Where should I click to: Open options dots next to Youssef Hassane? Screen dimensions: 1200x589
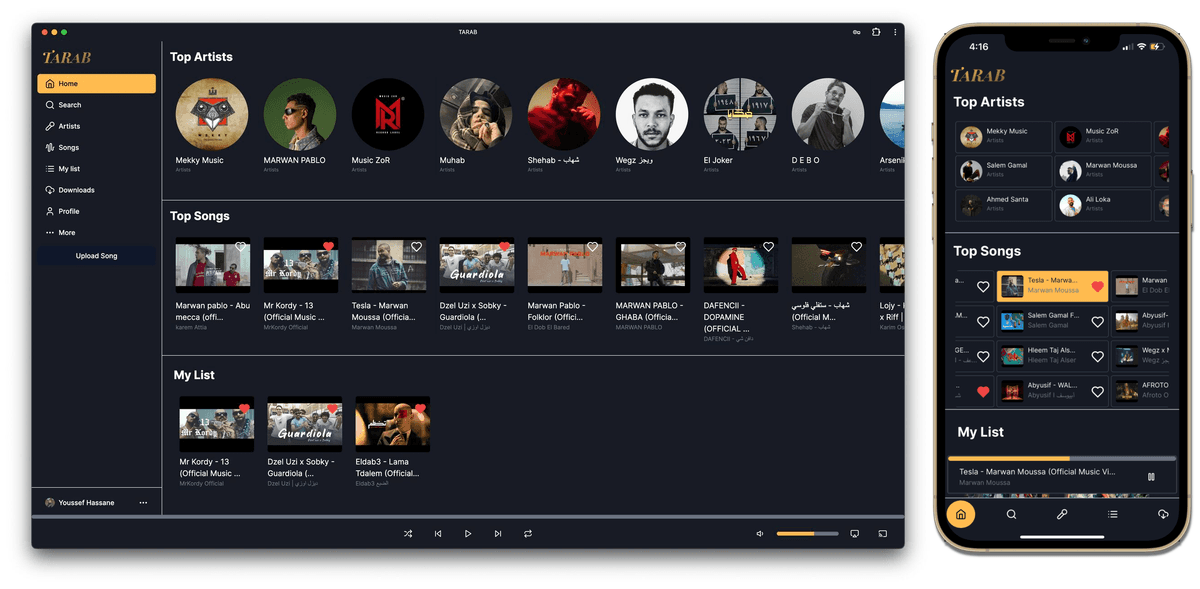click(143, 503)
